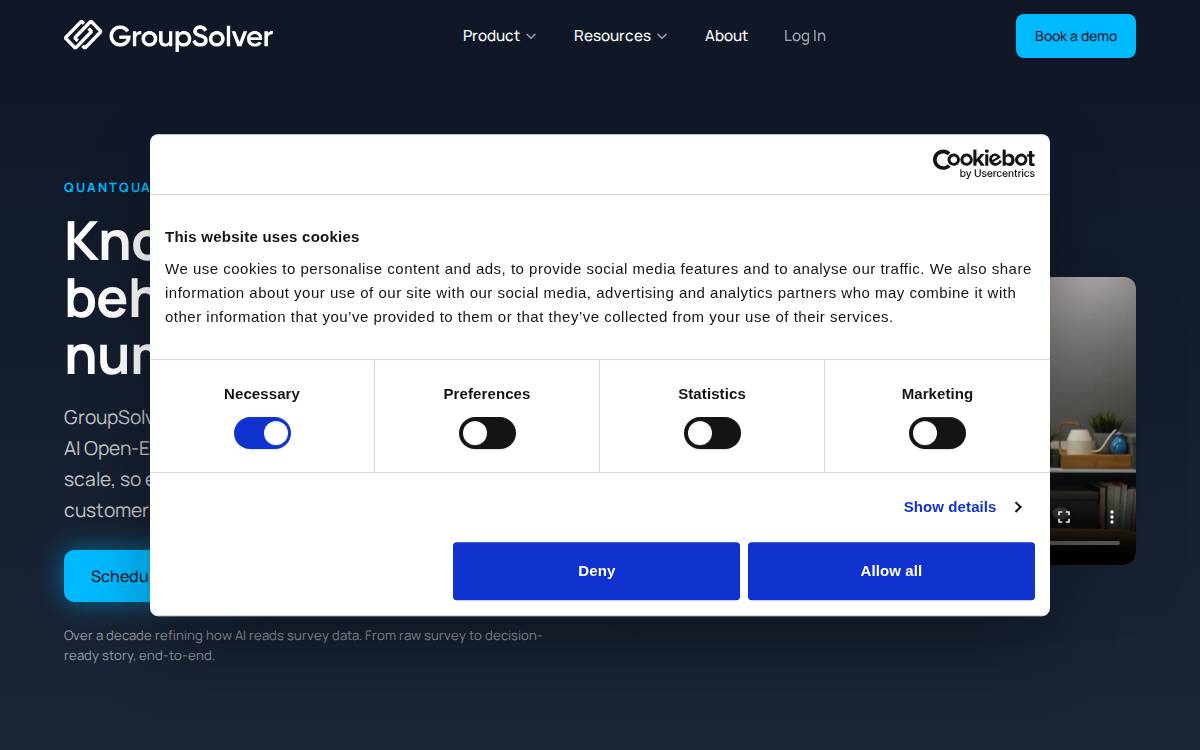Deny all cookies
This screenshot has width=1200, height=750.
point(596,571)
